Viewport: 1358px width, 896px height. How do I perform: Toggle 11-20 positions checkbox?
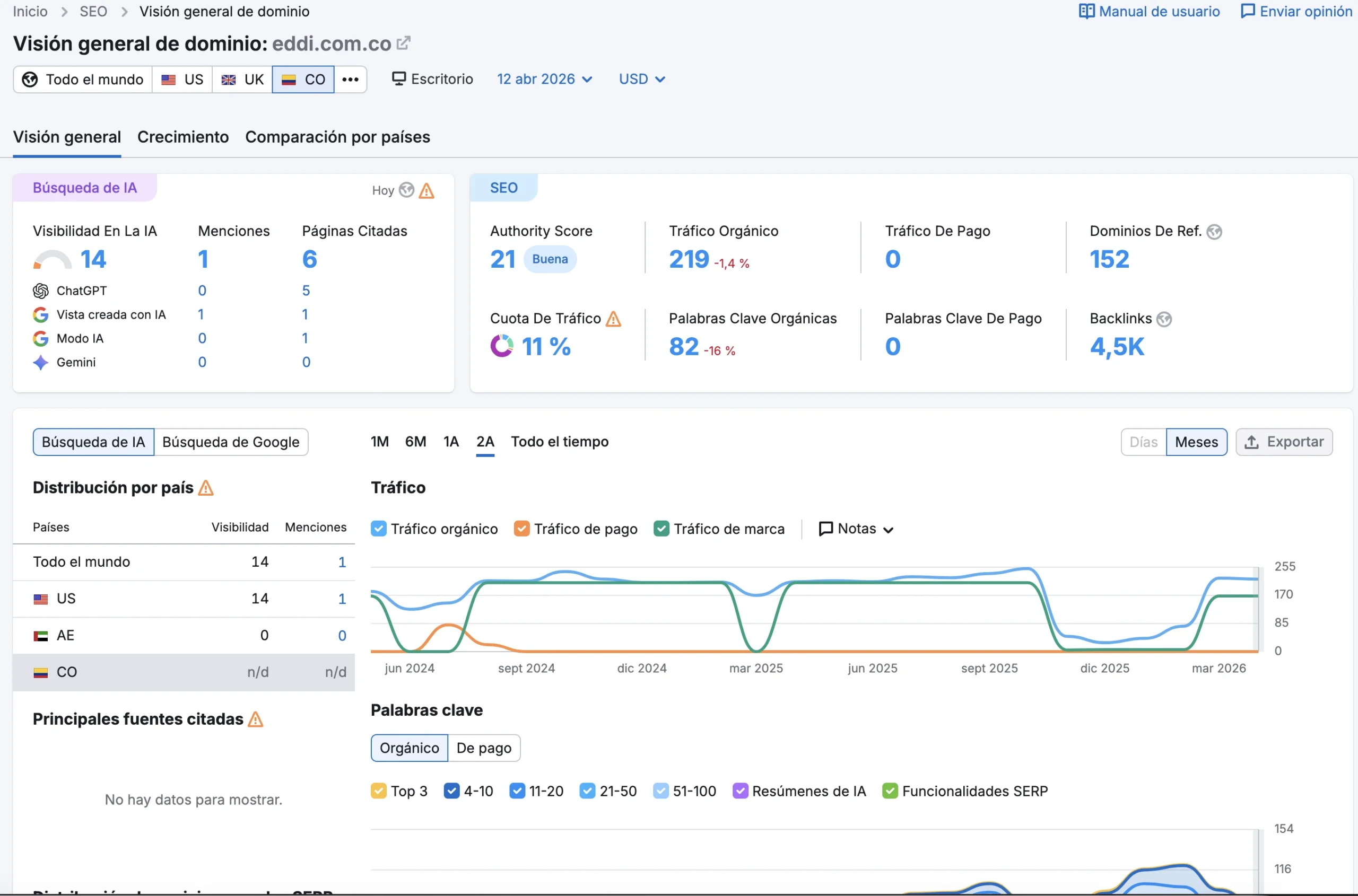coord(517,791)
